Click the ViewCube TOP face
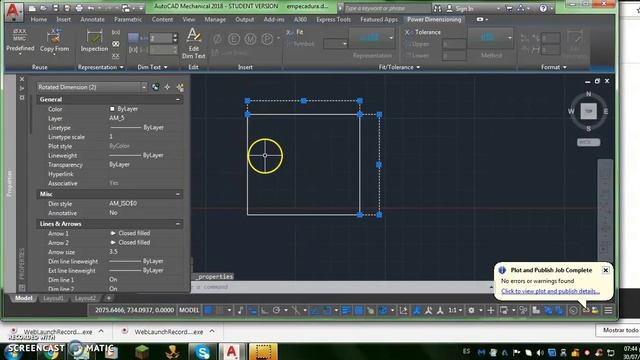 [589, 111]
